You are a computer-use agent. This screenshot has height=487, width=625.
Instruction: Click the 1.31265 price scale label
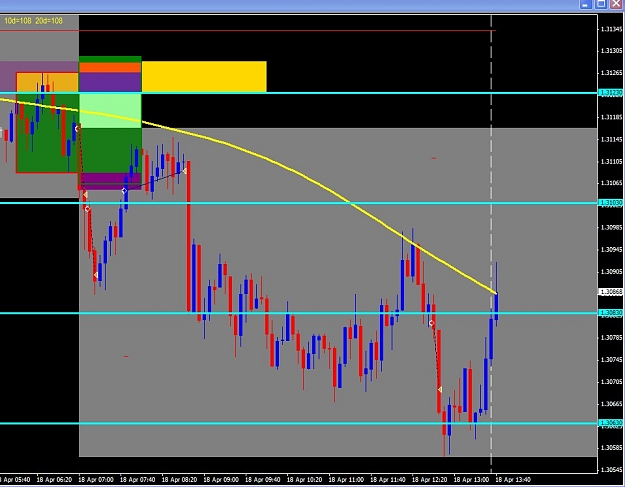(x=611, y=73)
